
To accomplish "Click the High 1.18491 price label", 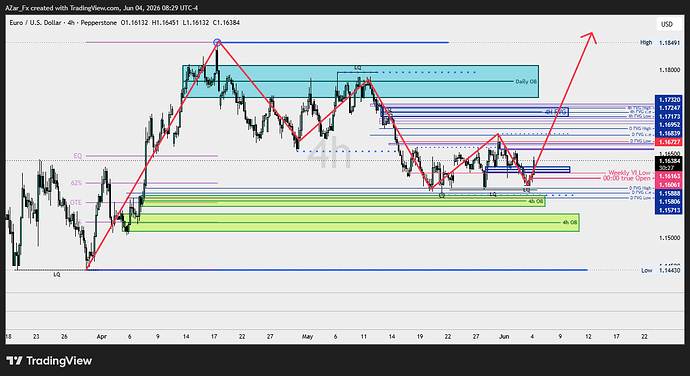I will point(660,43).
